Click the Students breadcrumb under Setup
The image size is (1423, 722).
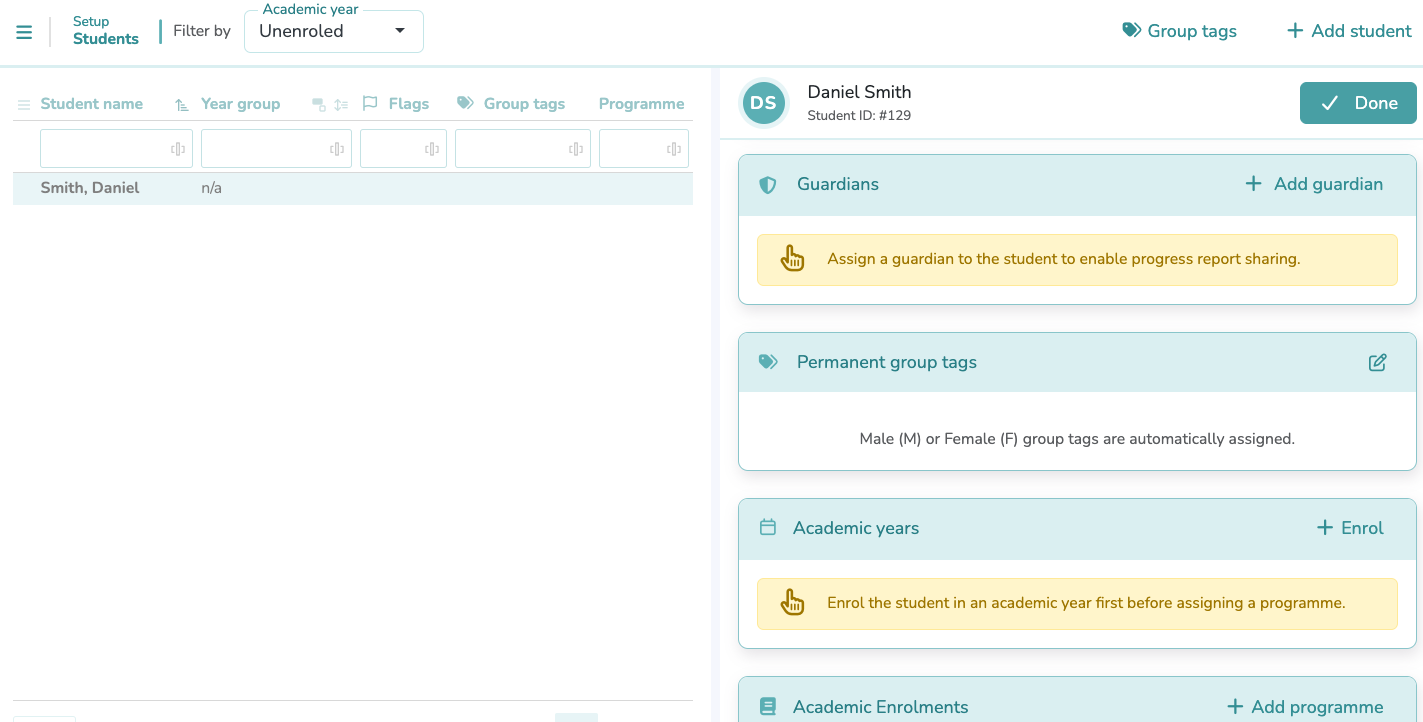tap(105, 39)
